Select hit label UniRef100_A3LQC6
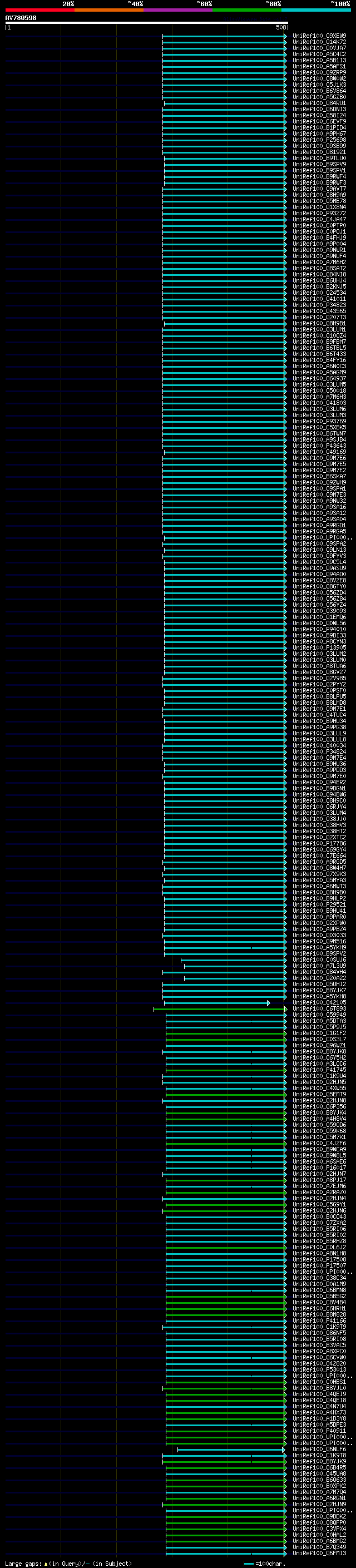This screenshot has width=356, height=1568. [x=319, y=1064]
